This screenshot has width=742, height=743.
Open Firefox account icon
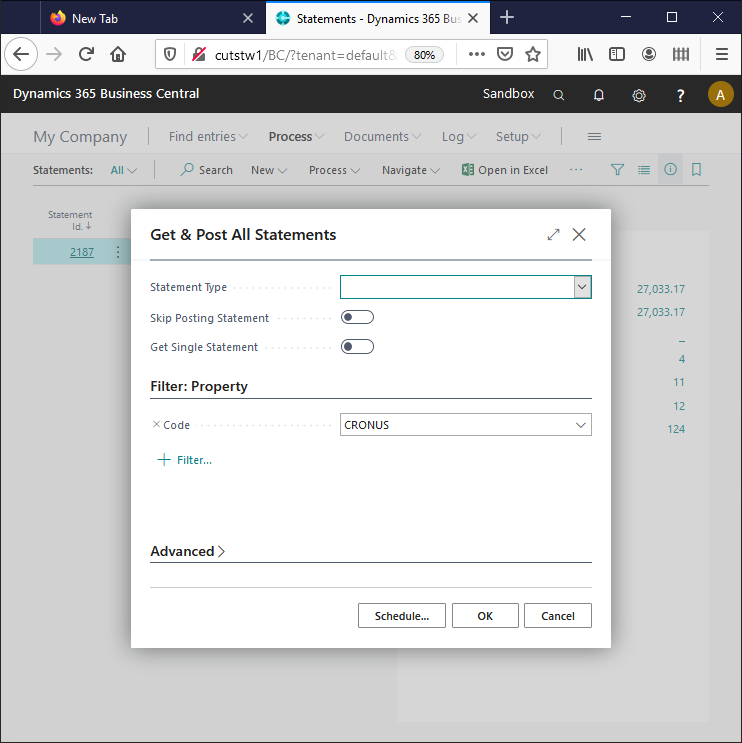click(x=649, y=54)
